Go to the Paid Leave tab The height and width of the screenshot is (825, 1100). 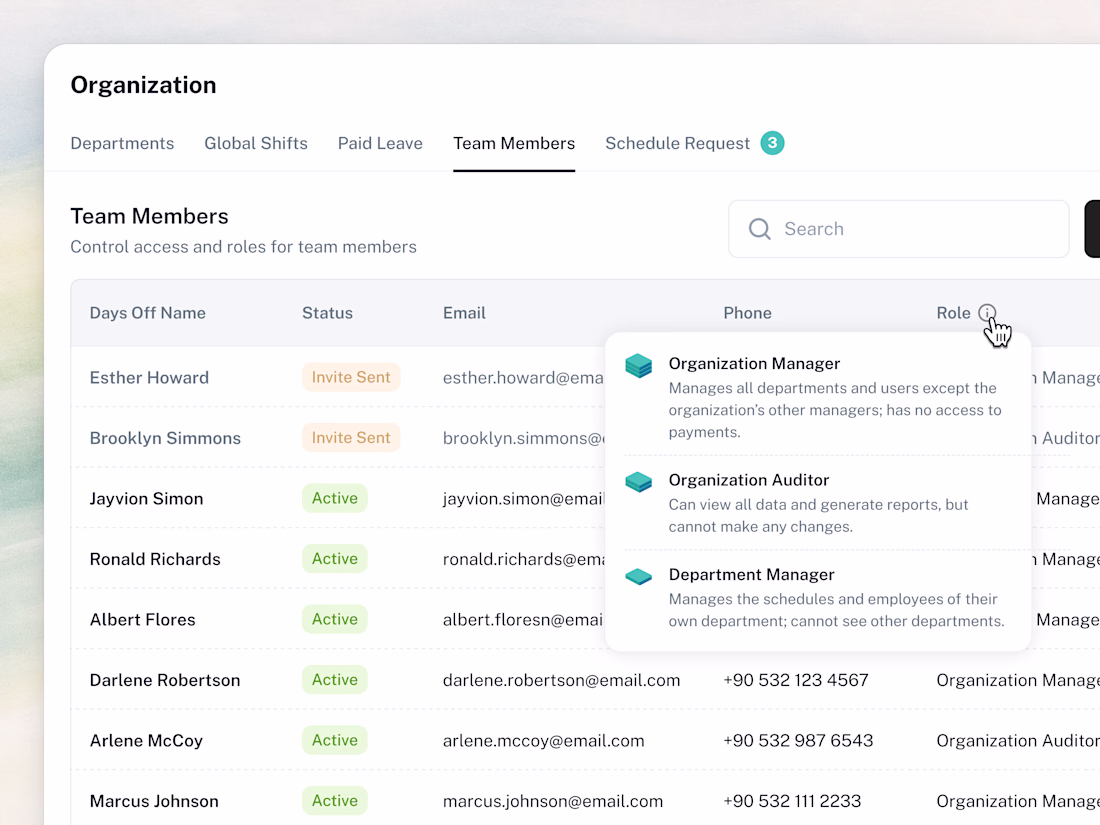click(x=380, y=143)
